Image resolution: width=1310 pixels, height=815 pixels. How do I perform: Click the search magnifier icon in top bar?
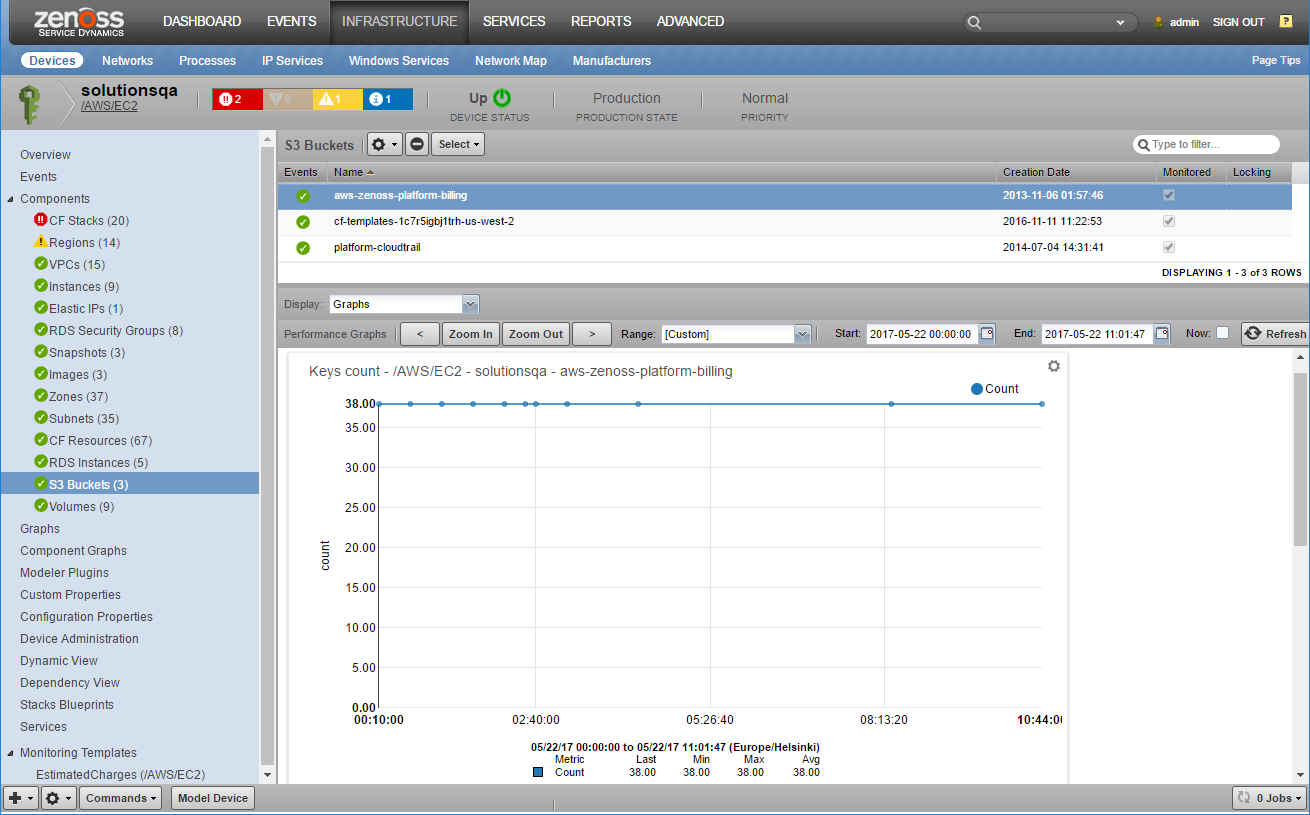[x=974, y=22]
